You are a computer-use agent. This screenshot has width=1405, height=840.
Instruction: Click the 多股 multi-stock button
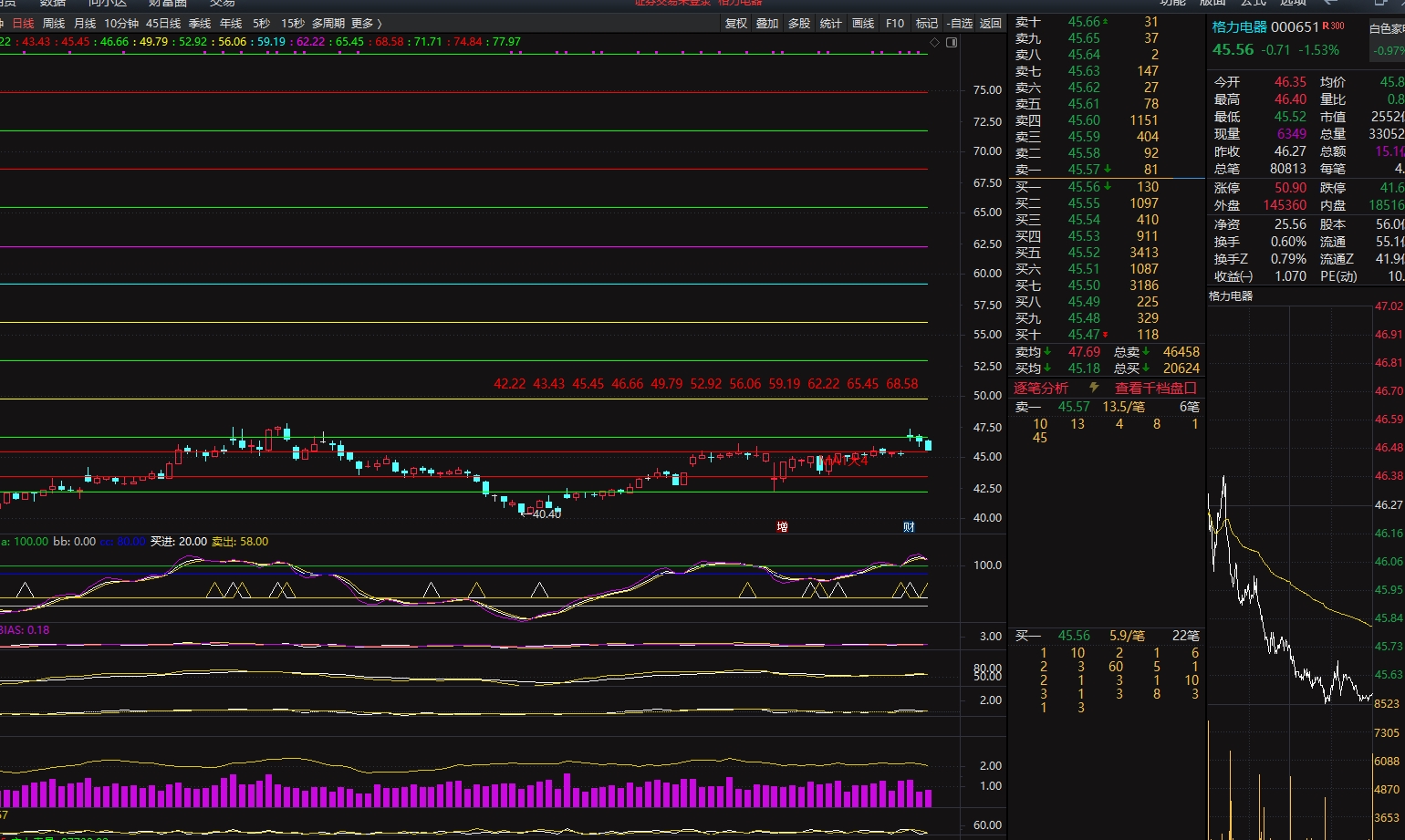799,23
